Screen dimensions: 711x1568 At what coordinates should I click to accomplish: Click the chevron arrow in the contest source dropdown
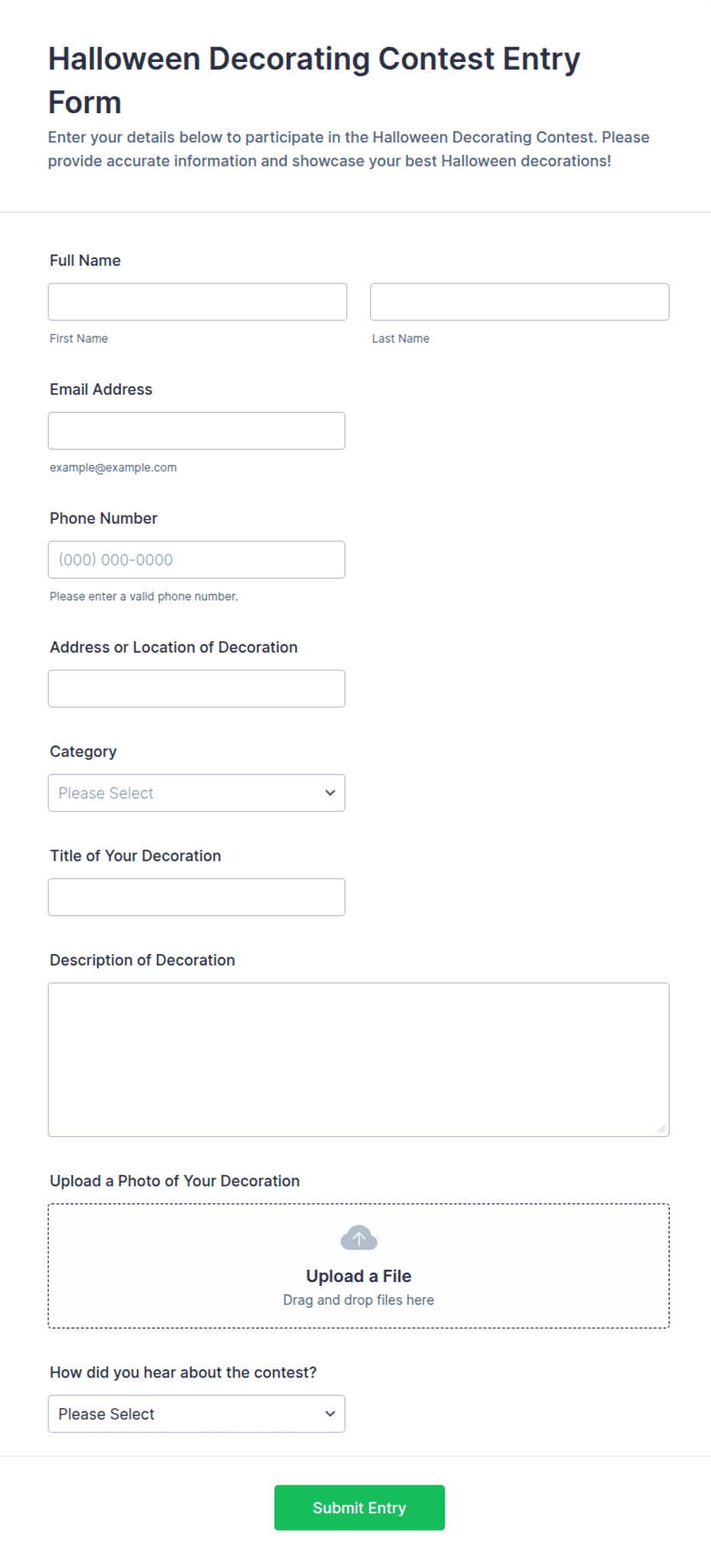pos(330,1414)
